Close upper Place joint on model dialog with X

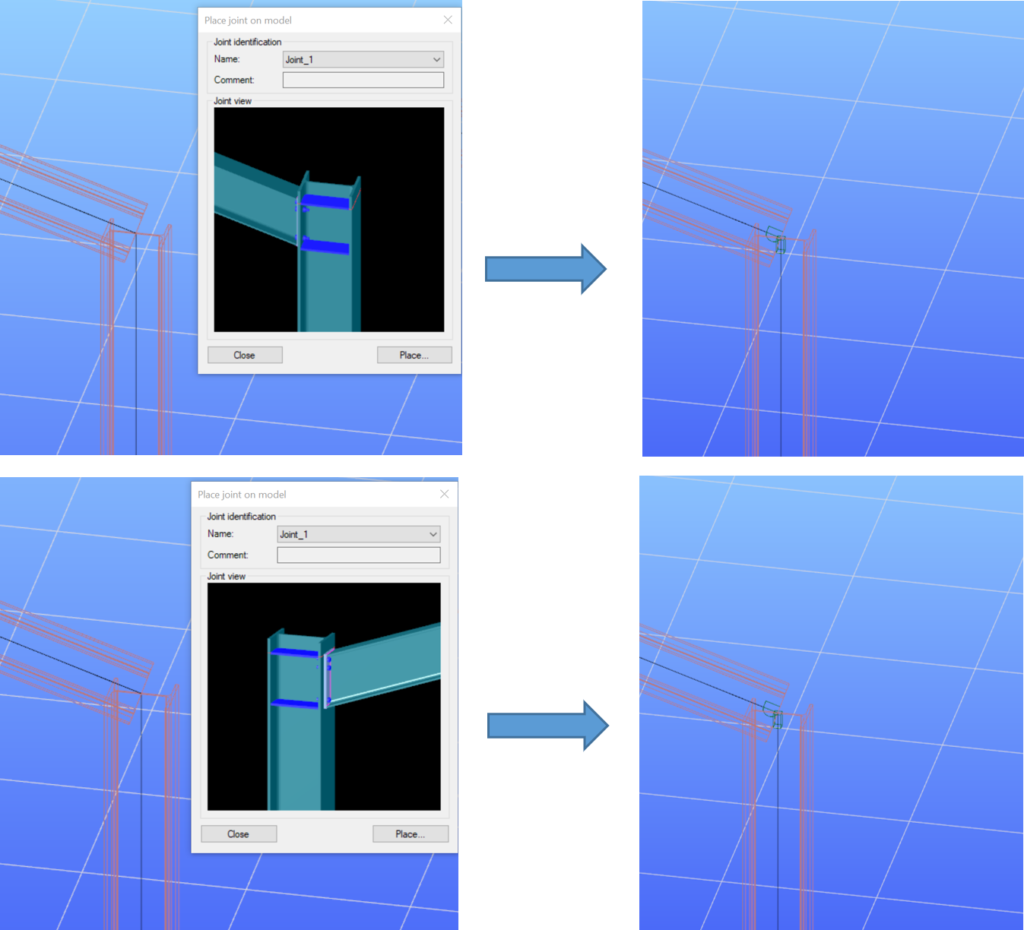click(x=448, y=20)
